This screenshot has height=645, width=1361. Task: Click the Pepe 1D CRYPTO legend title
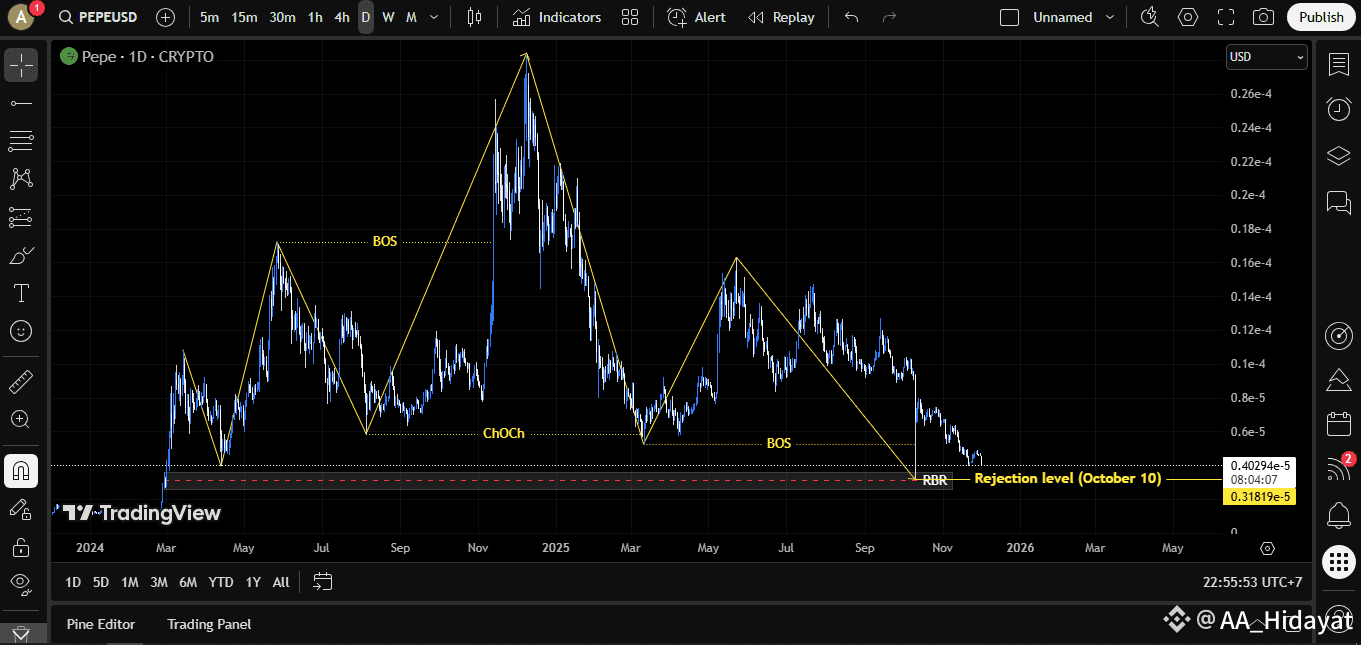click(x=148, y=57)
